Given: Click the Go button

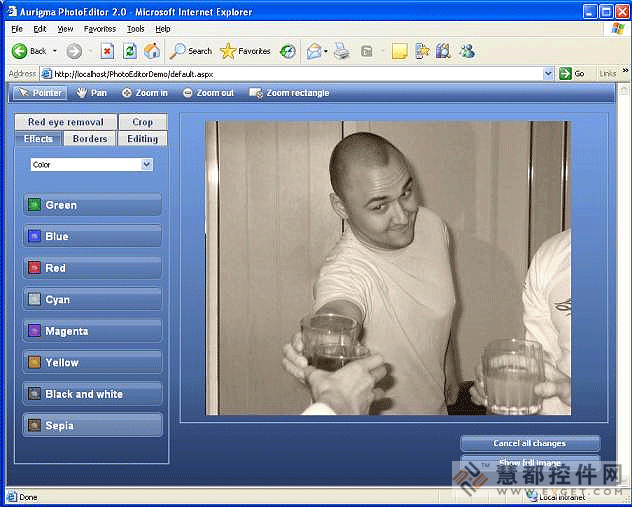Looking at the screenshot, I should coord(572,74).
